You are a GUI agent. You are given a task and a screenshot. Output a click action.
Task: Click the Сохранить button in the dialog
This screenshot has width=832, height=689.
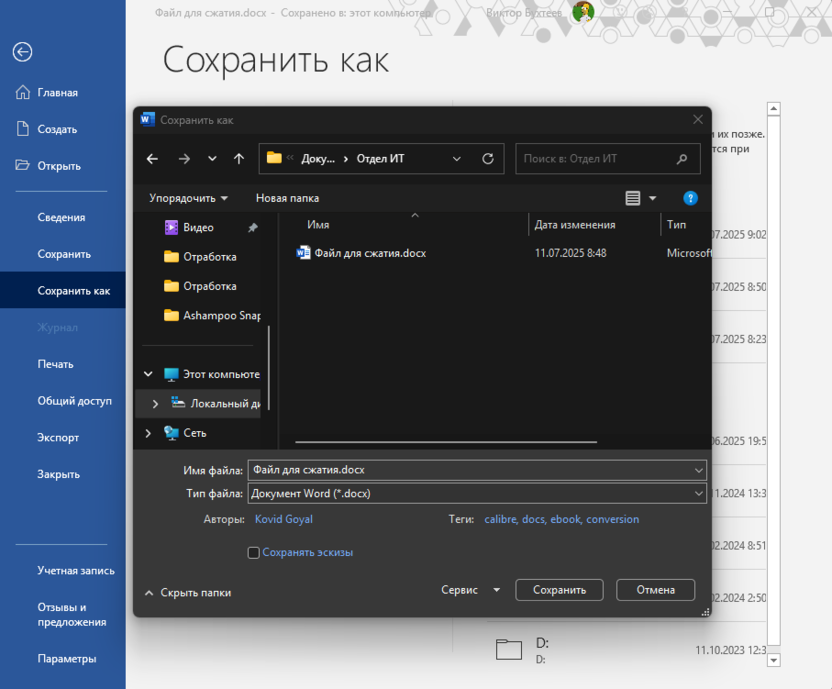tap(559, 590)
